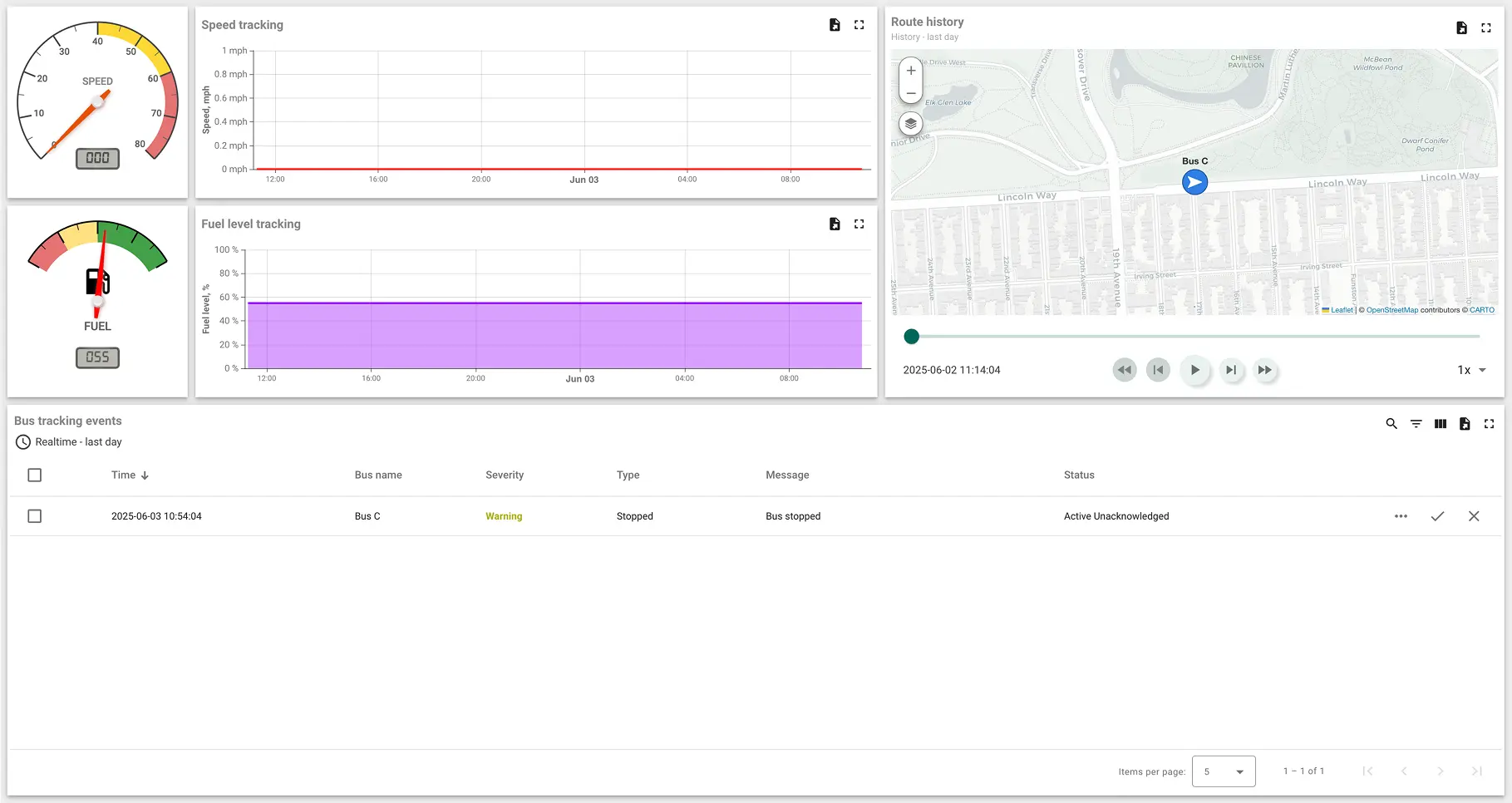Viewport: 1512px width, 803px height.
Task: Open the CARTO attribution link
Action: (x=1482, y=310)
